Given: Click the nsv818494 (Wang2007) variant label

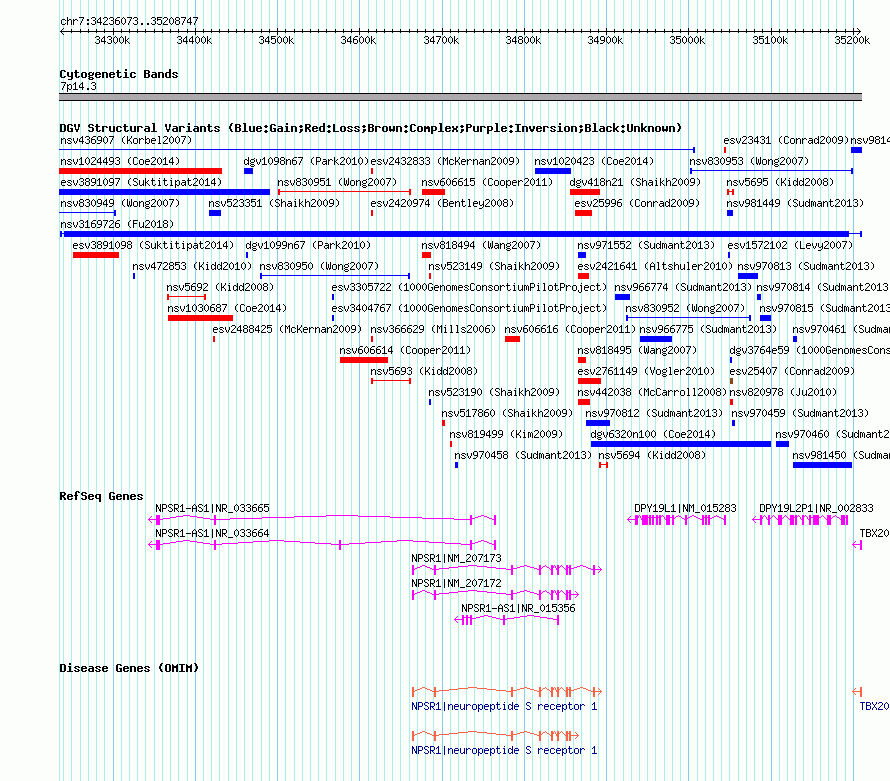Looking at the screenshot, I should click(481, 245).
